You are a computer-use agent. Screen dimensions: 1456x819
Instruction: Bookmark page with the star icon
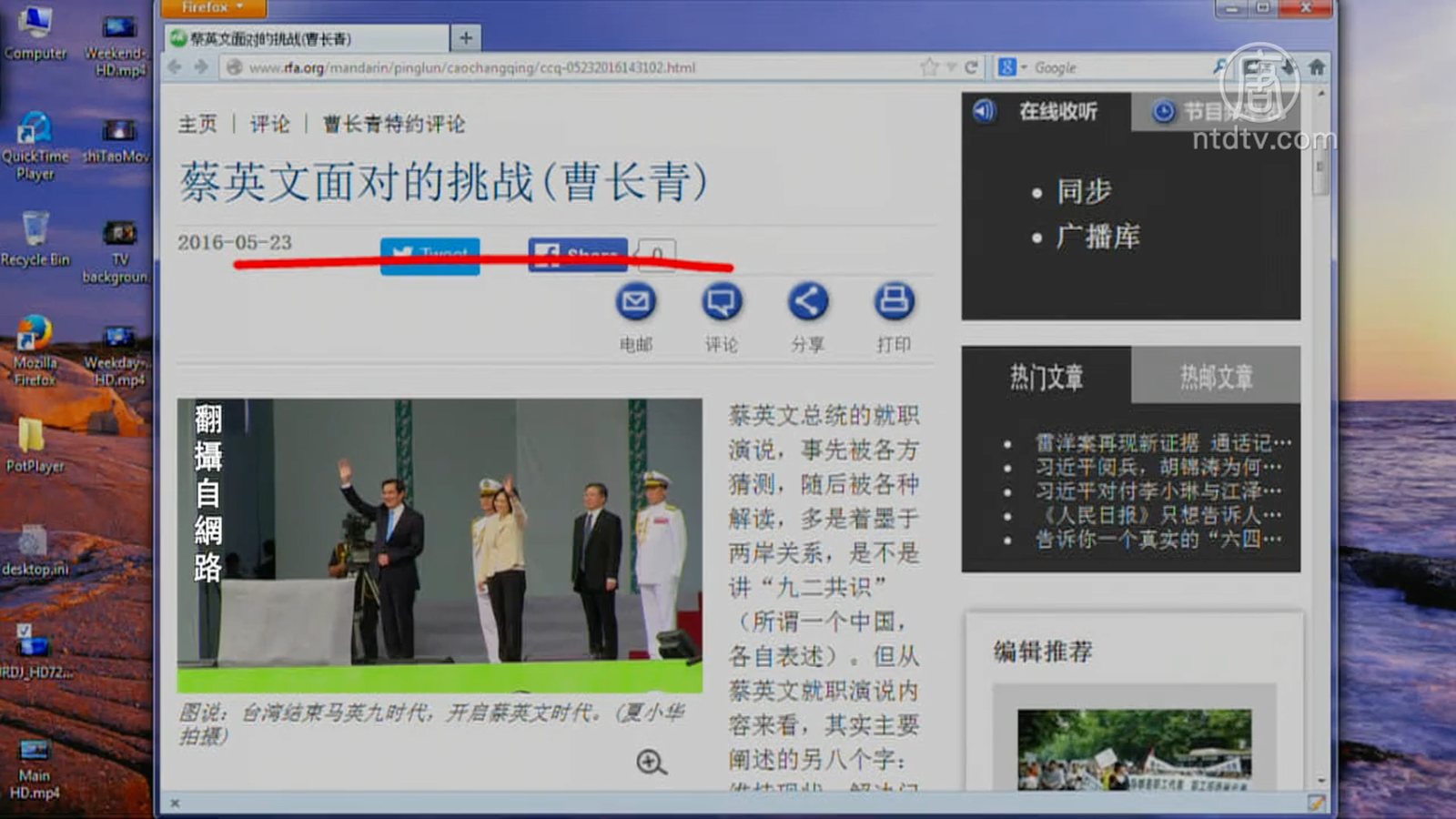pyautogui.click(x=928, y=67)
